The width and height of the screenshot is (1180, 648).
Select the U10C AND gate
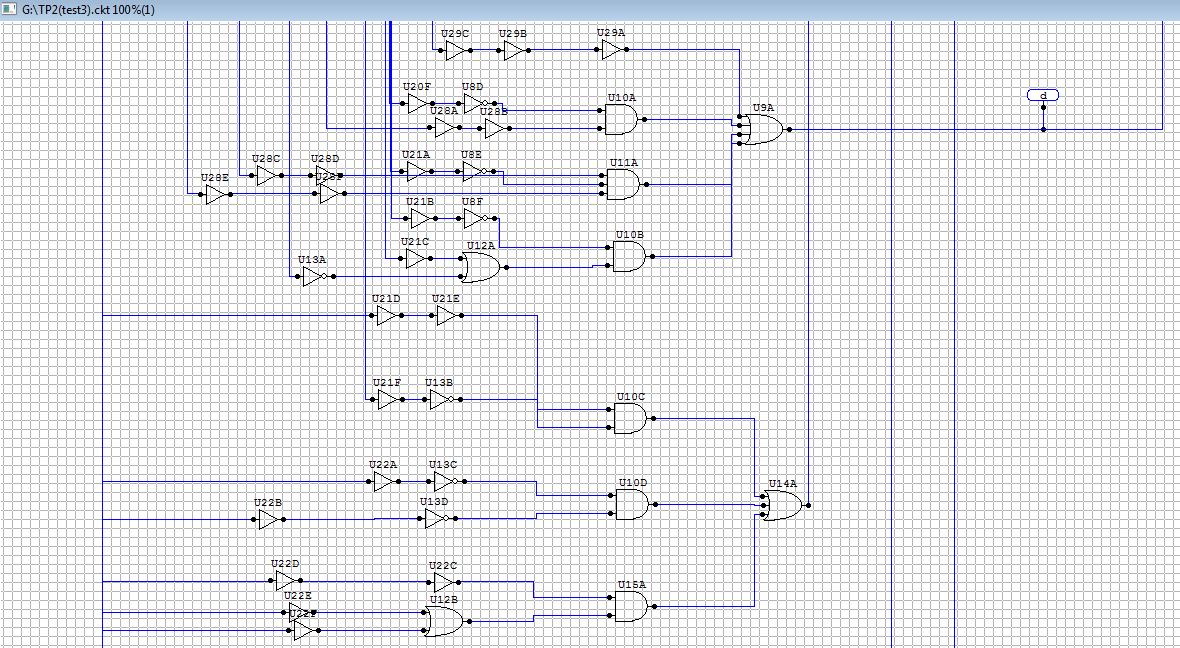(x=629, y=419)
